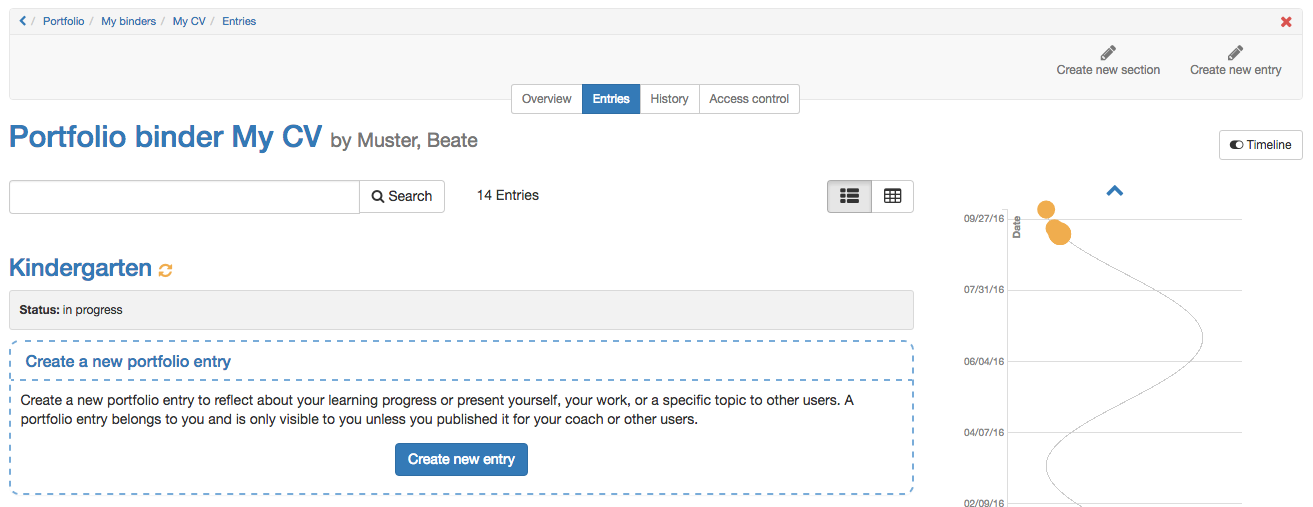Click the back chevron in breadcrumb

[22, 21]
